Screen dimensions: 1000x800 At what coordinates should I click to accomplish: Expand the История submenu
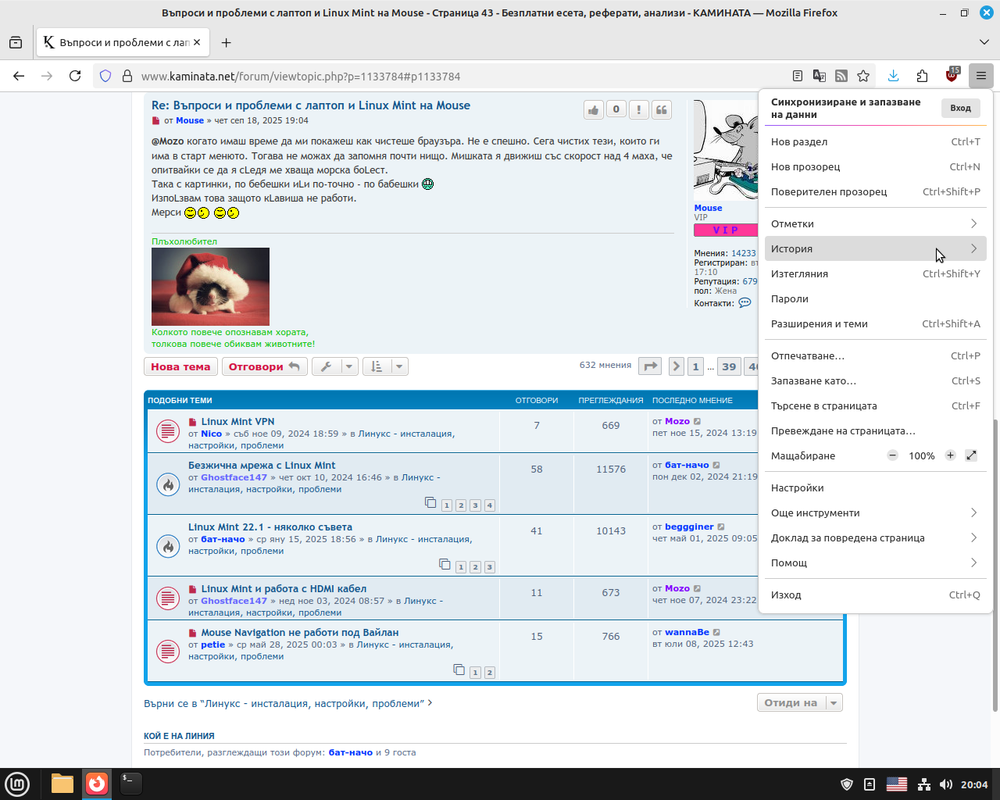pyautogui.click(x=875, y=248)
